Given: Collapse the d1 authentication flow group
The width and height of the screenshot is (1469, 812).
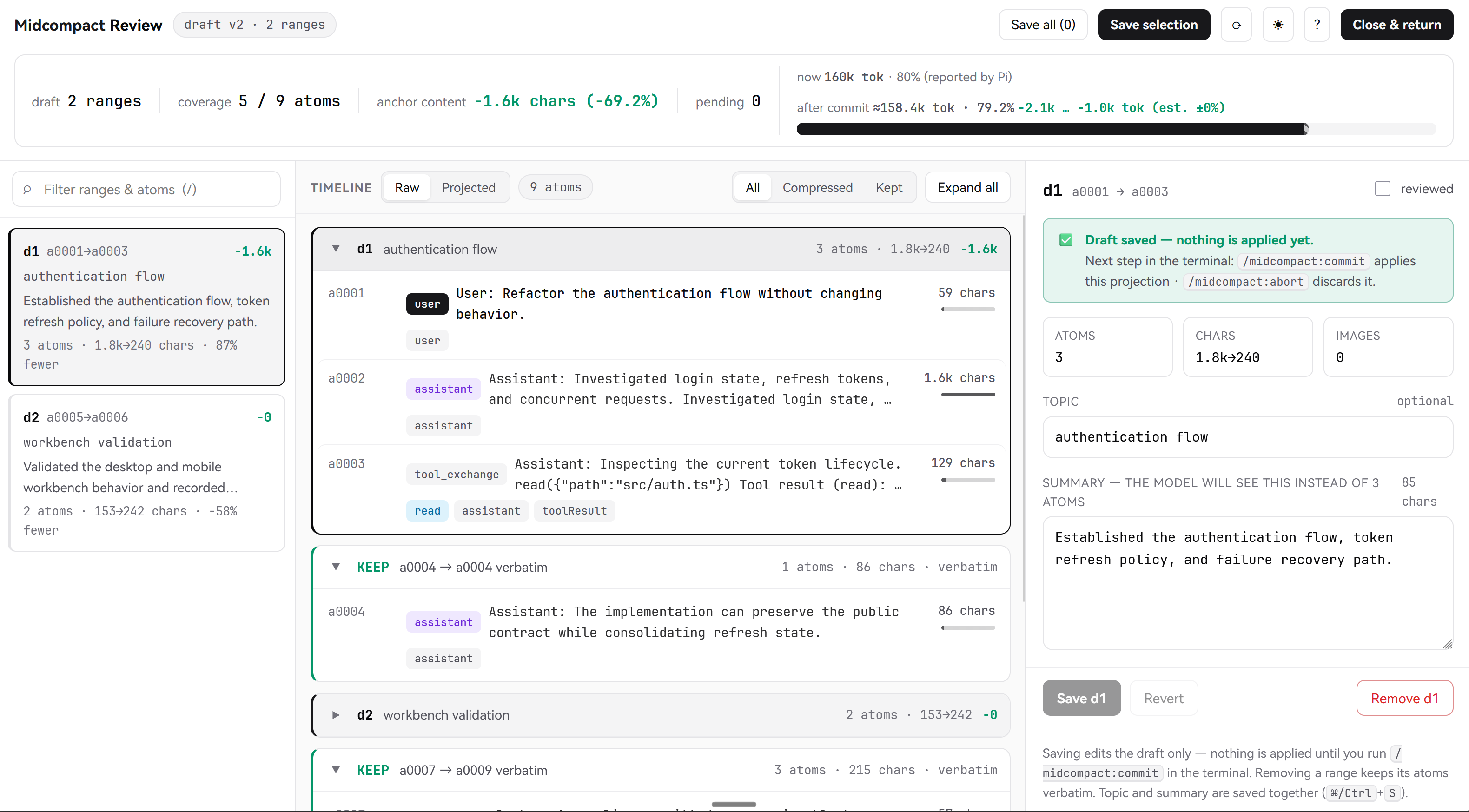Looking at the screenshot, I should [x=336, y=249].
